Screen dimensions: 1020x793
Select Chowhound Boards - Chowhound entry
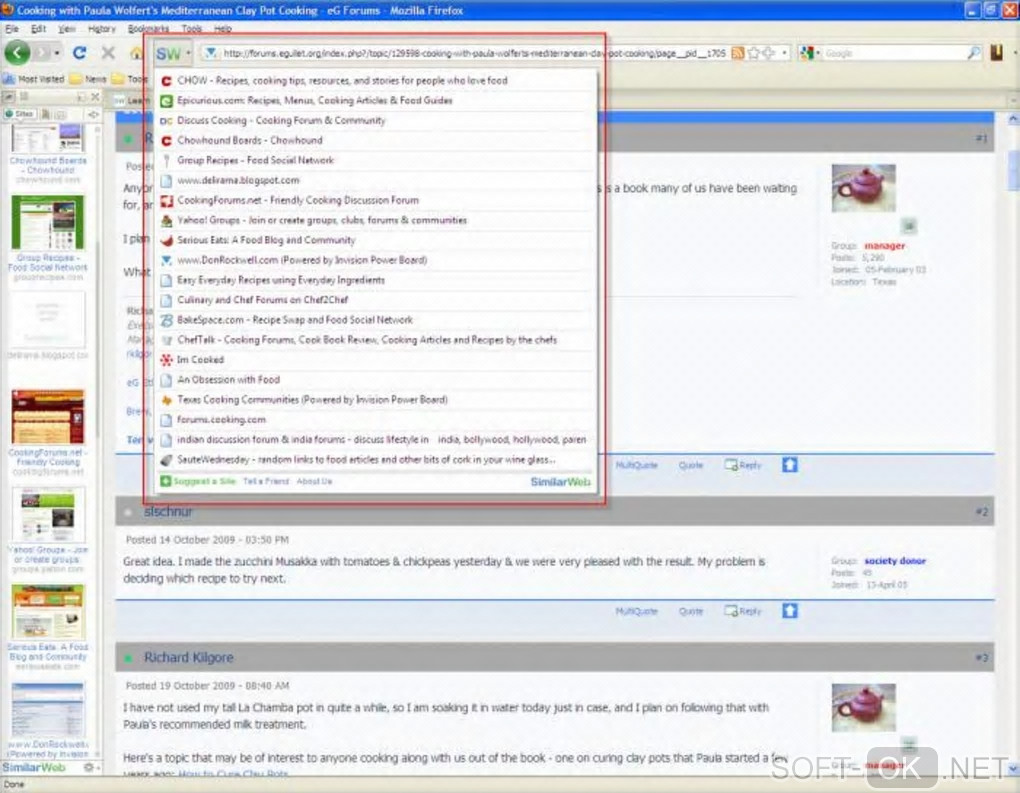376,141
